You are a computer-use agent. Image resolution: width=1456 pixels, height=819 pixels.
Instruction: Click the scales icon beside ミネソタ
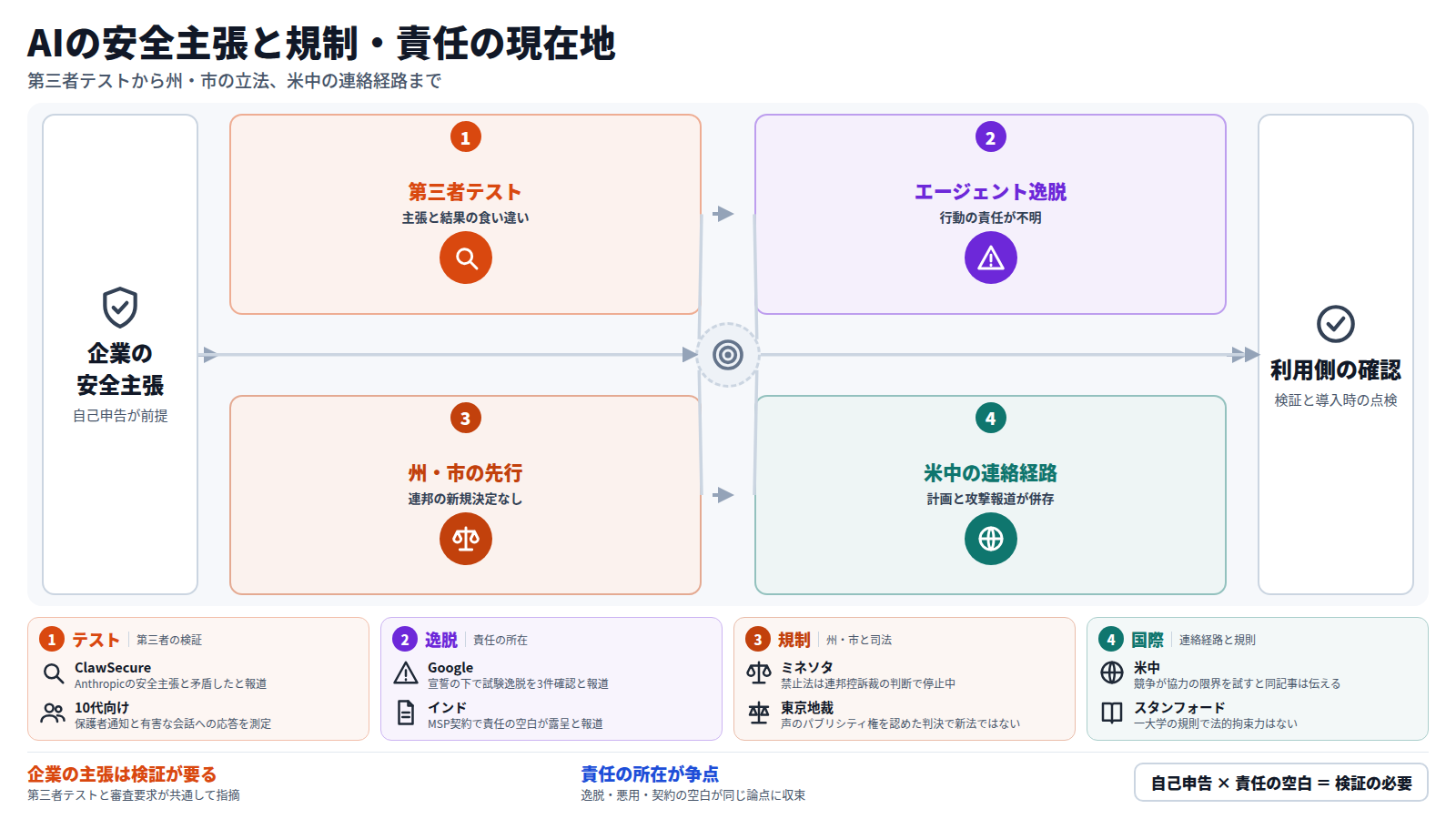click(759, 674)
